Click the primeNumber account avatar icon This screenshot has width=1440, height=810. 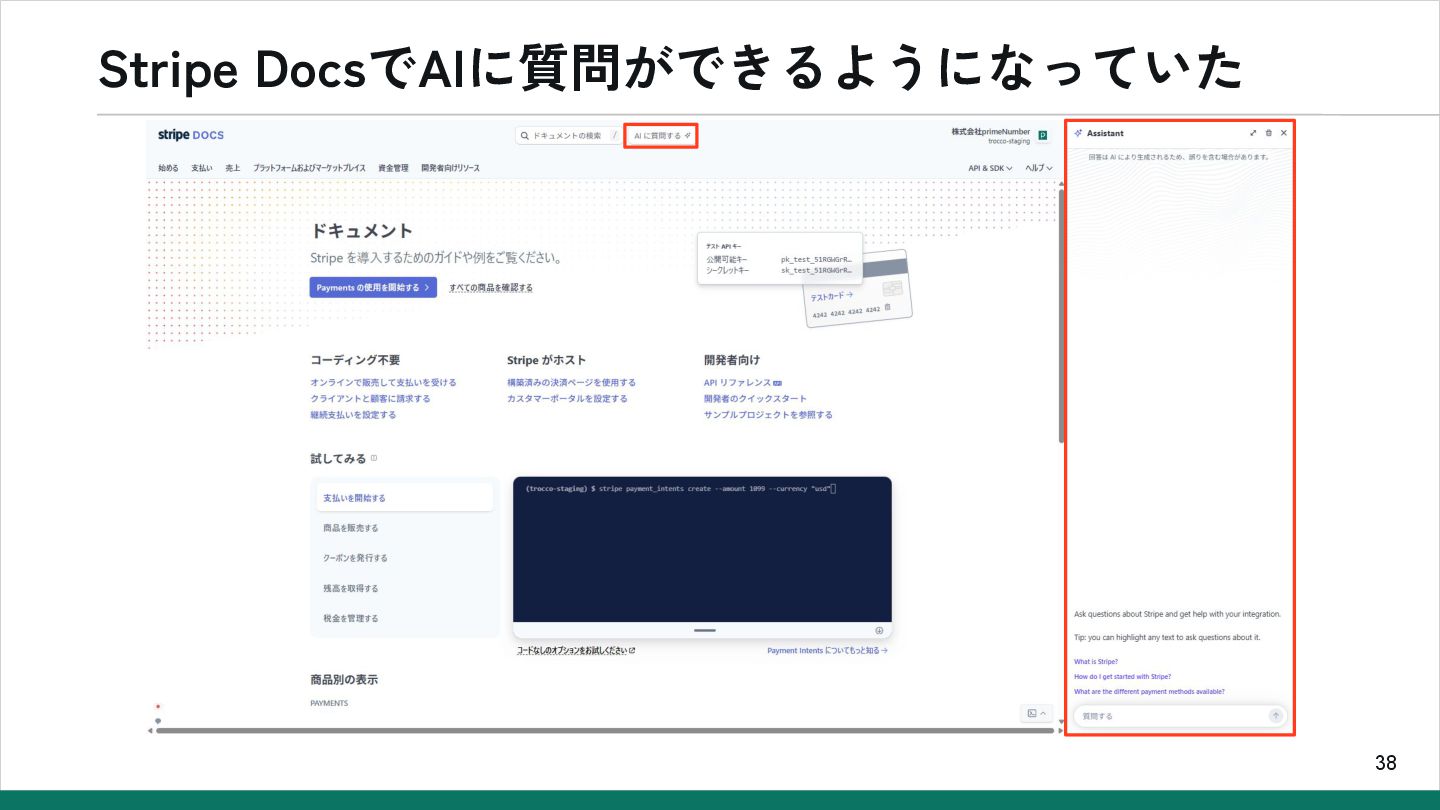1043,135
